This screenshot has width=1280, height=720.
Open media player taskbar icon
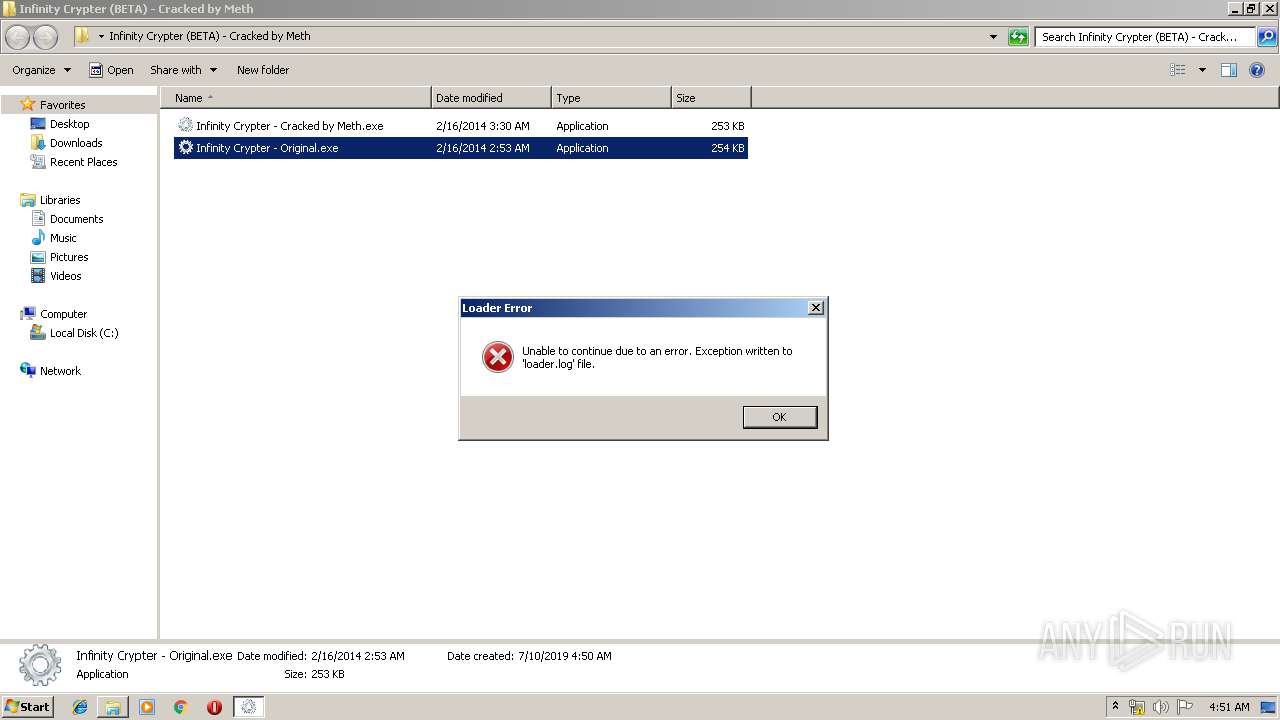pos(147,707)
